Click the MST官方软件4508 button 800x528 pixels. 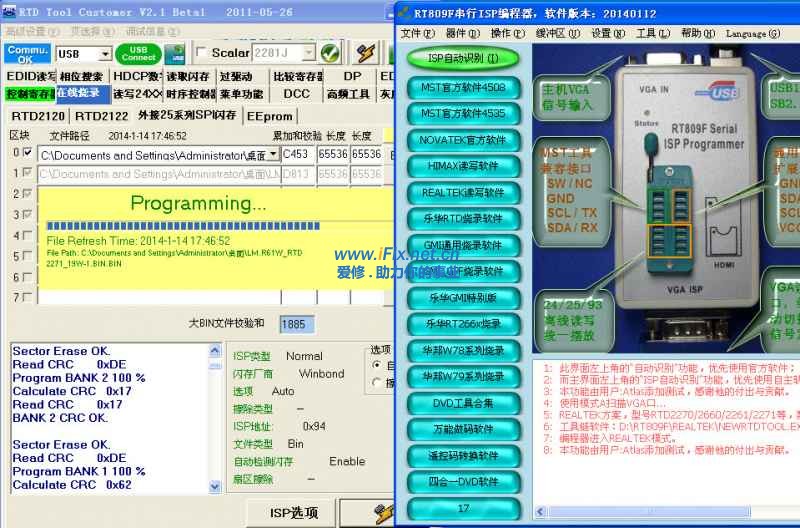[x=463, y=87]
